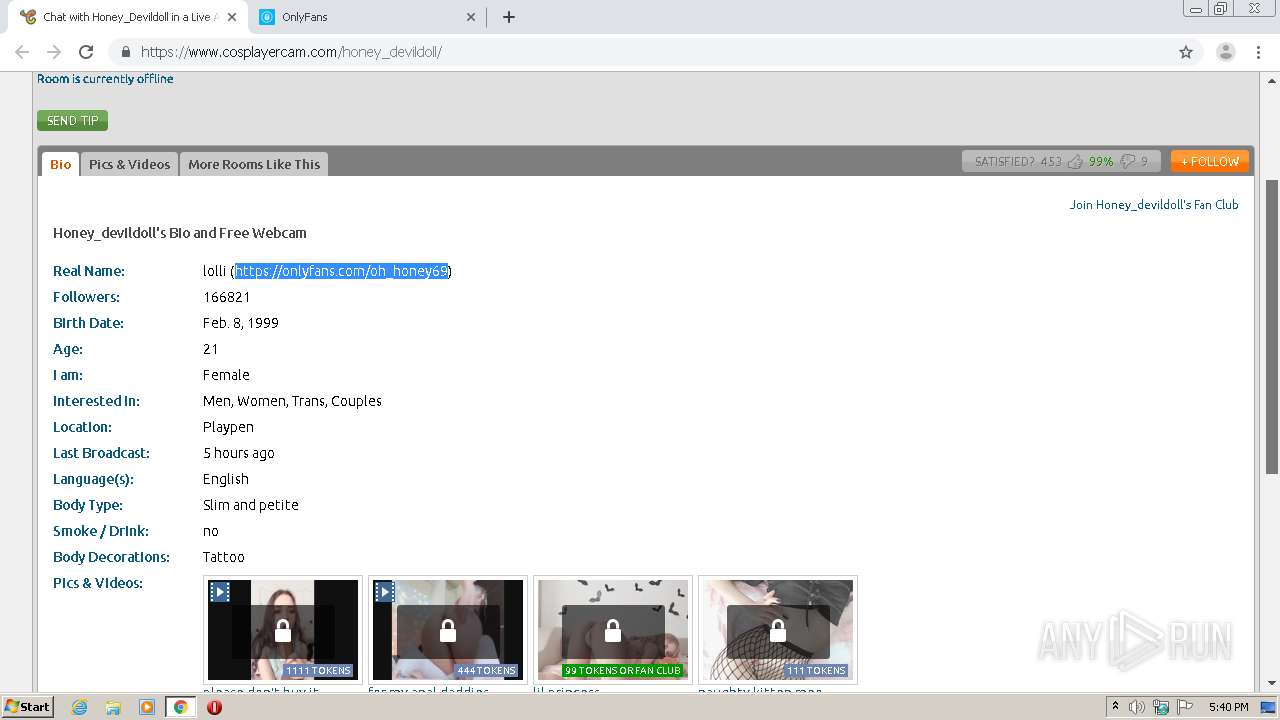Click the Chrome taskbar icon
The height and width of the screenshot is (720, 1280).
(x=180, y=707)
